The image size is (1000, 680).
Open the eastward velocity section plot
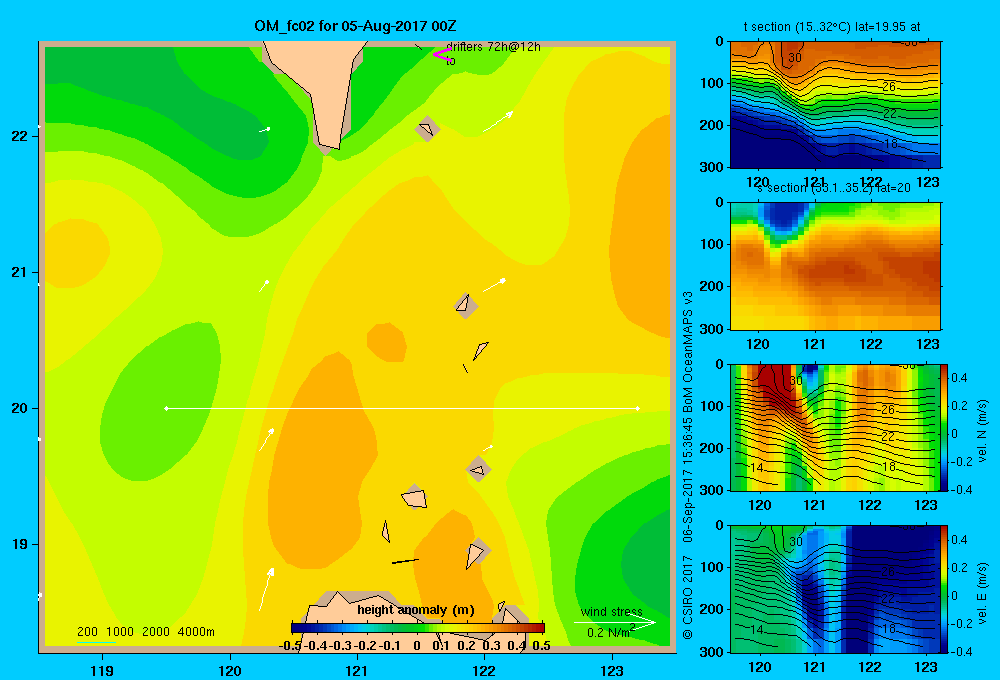coord(835,589)
